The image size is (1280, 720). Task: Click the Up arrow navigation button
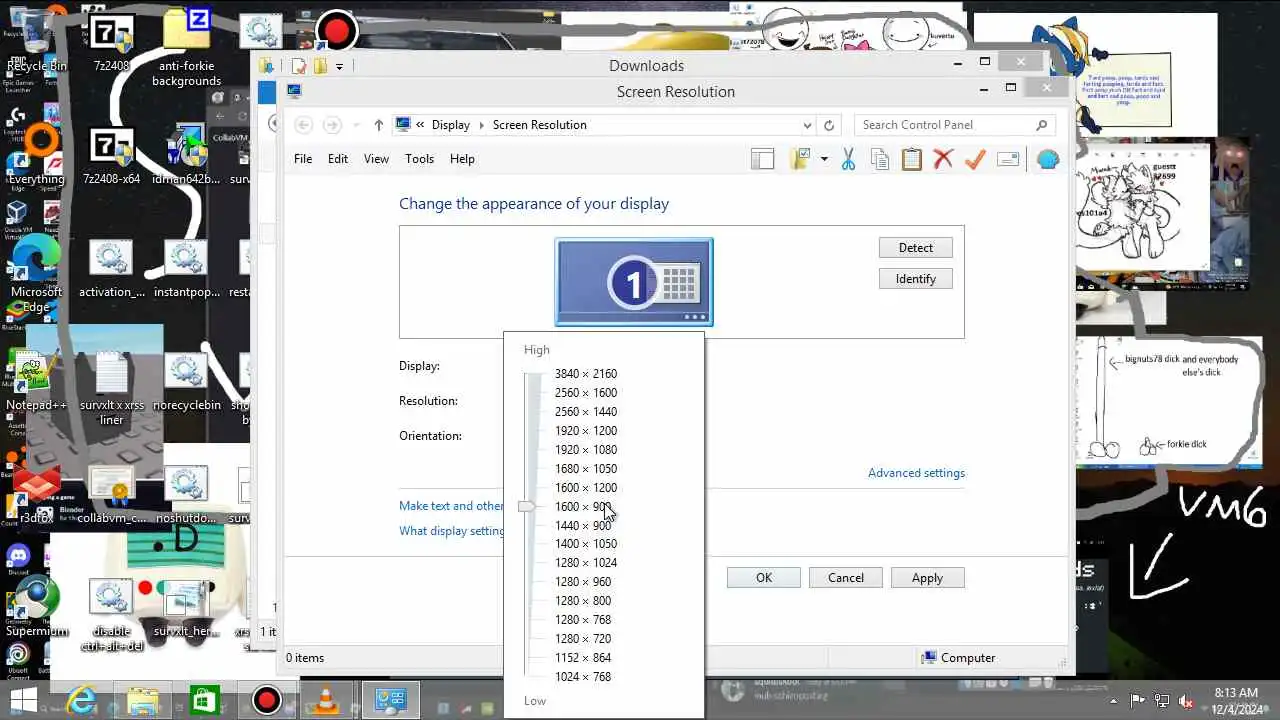coord(378,125)
